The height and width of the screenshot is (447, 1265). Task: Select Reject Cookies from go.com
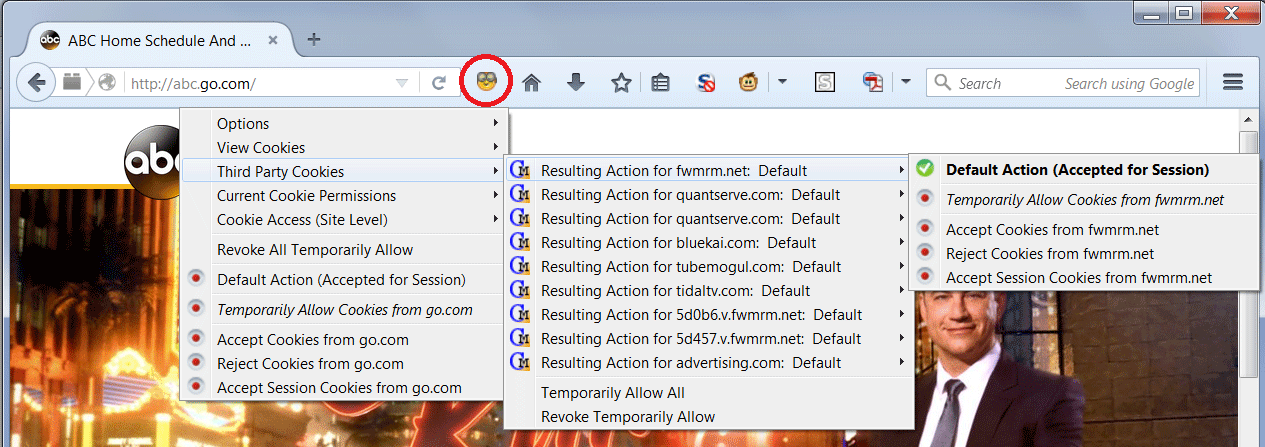(x=310, y=364)
